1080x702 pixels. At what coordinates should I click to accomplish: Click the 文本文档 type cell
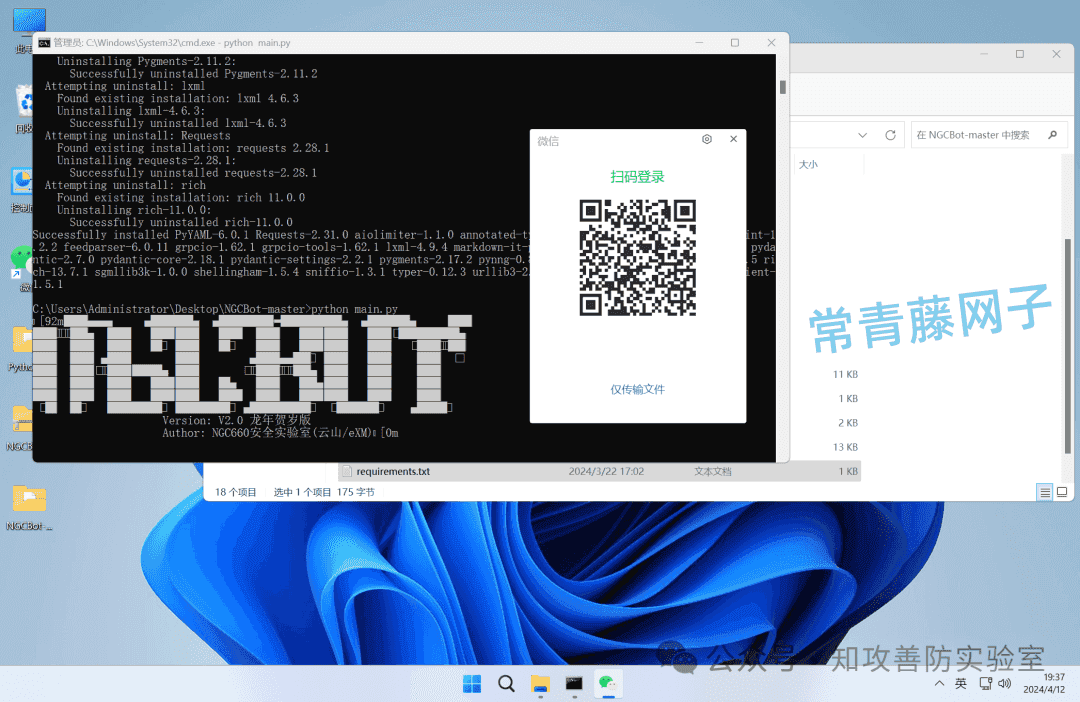(x=713, y=472)
